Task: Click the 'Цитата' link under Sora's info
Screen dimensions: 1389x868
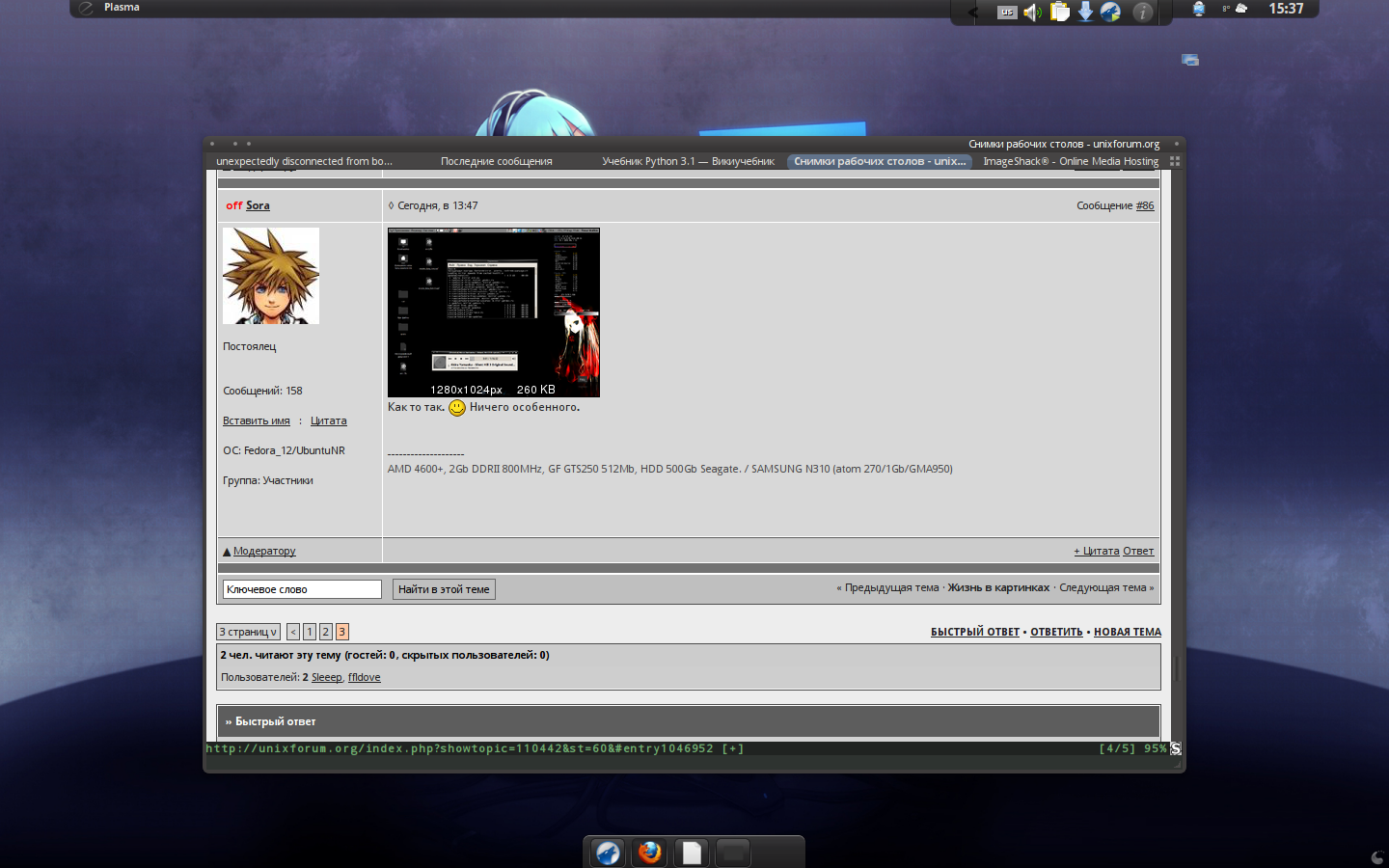Action: (328, 420)
